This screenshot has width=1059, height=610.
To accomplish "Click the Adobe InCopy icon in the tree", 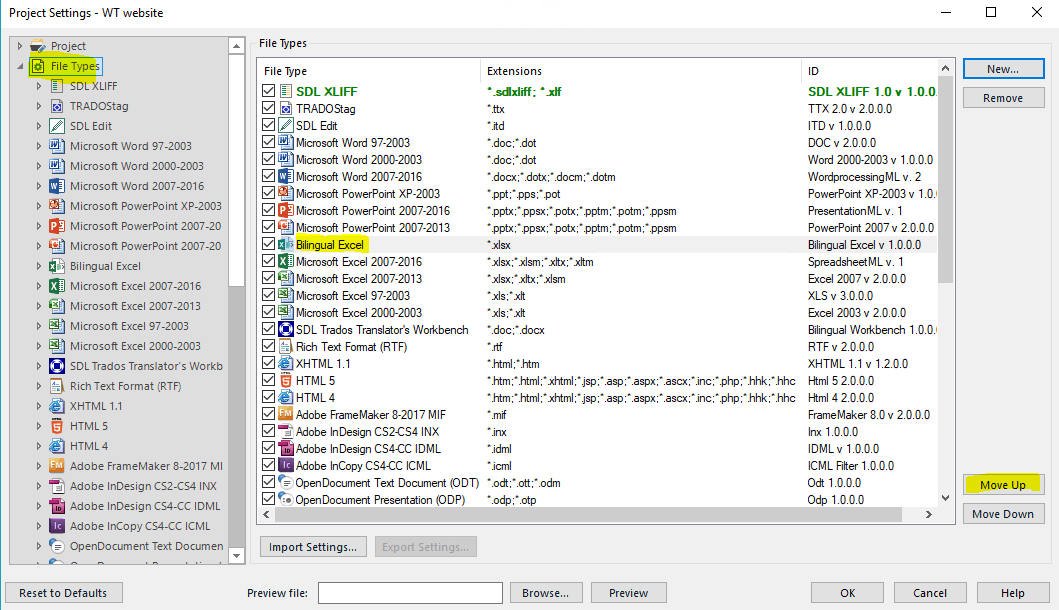I will [57, 526].
